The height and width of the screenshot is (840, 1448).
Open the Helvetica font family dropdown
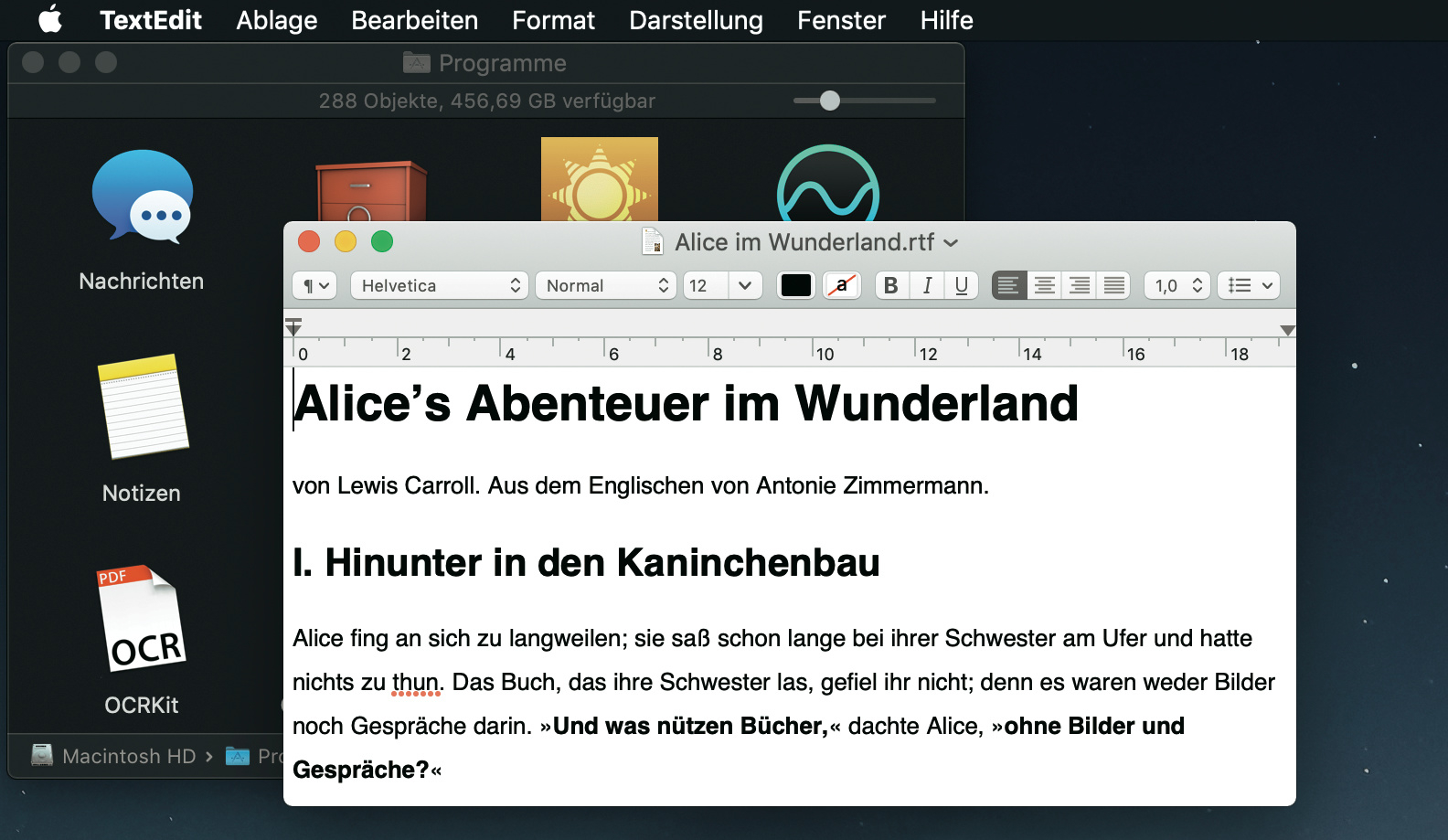(440, 286)
